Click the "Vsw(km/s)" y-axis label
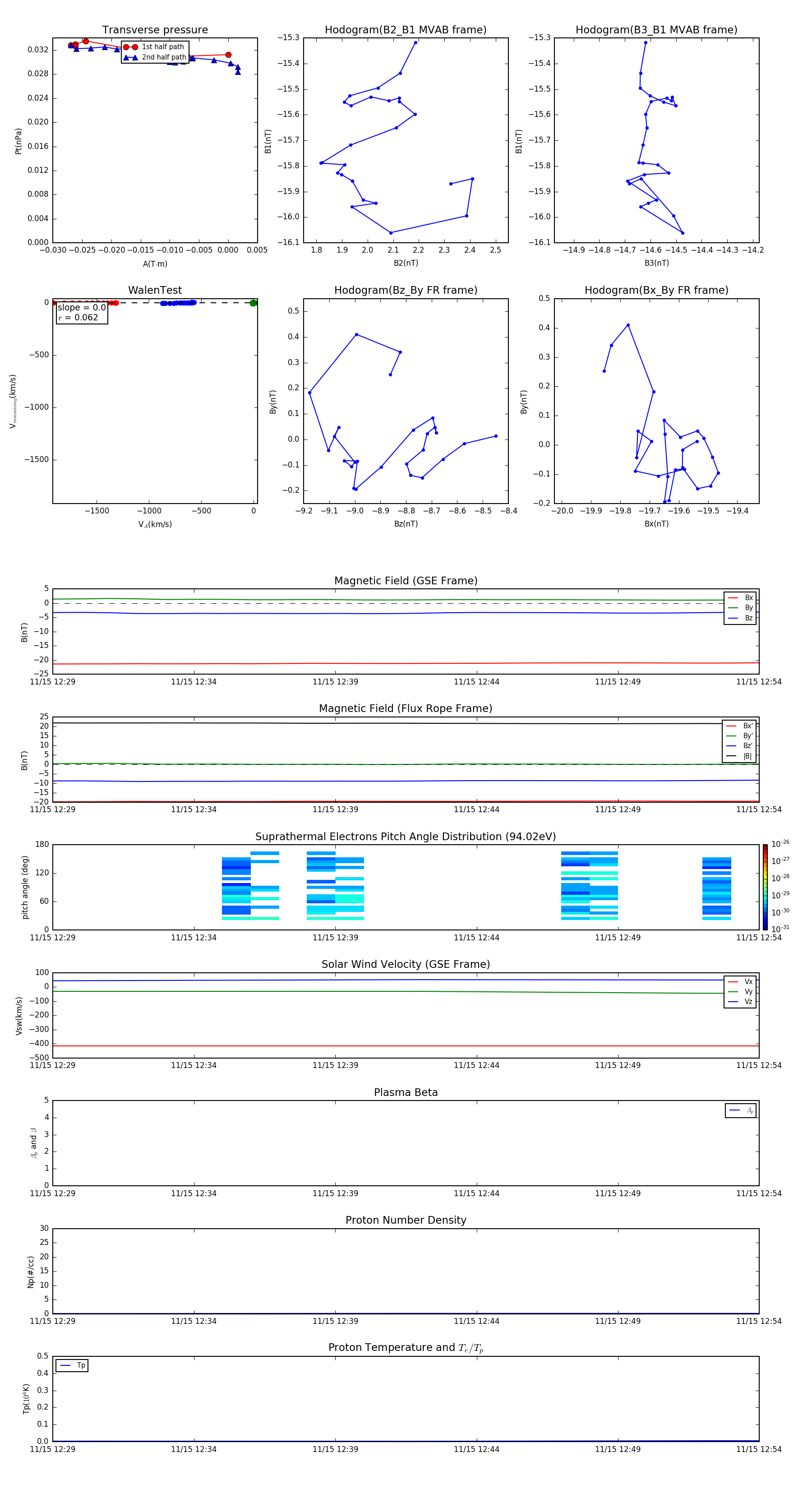This screenshot has width=812, height=1489. [19, 1016]
